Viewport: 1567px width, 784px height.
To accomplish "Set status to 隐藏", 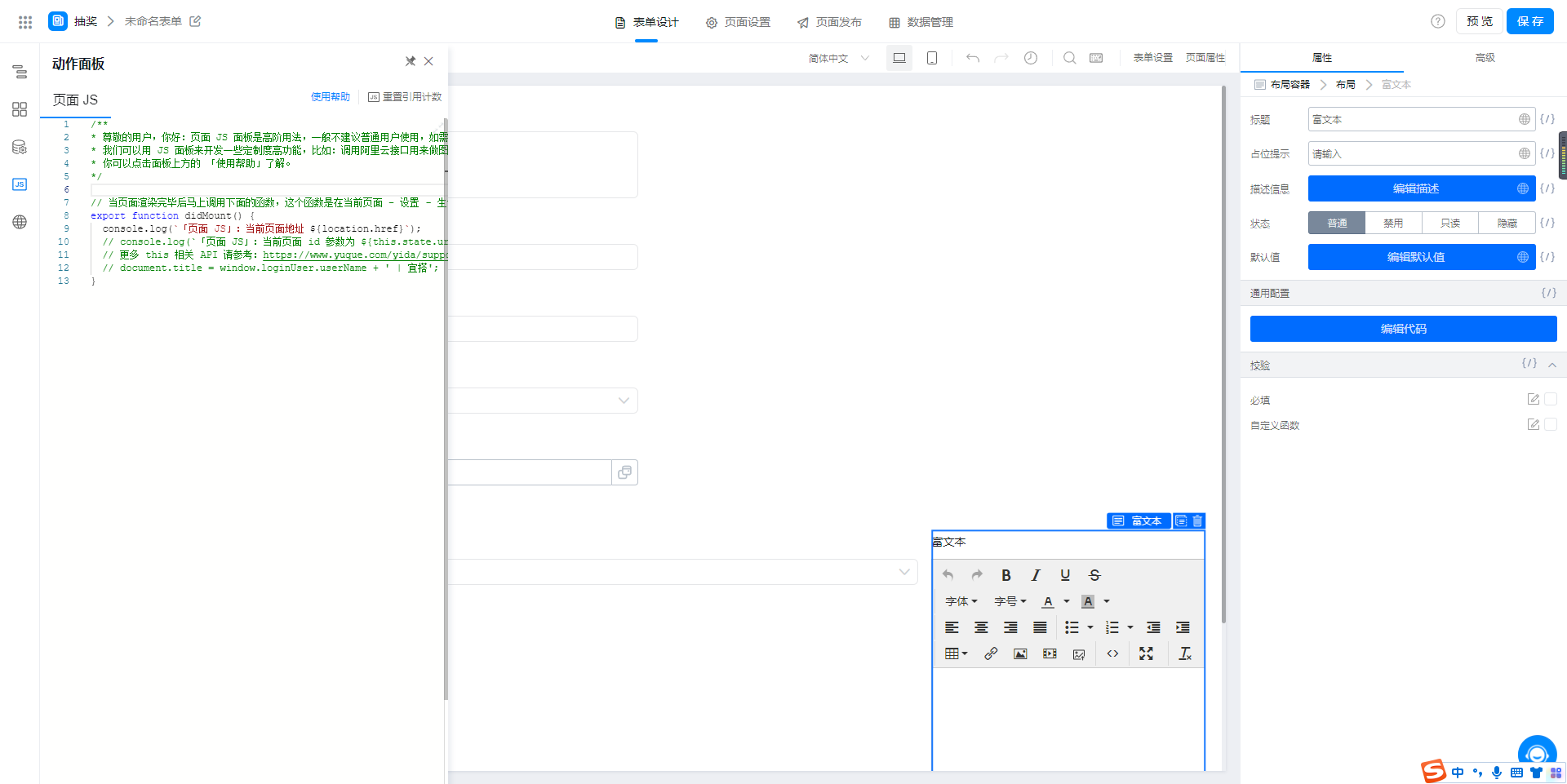I will [1507, 223].
